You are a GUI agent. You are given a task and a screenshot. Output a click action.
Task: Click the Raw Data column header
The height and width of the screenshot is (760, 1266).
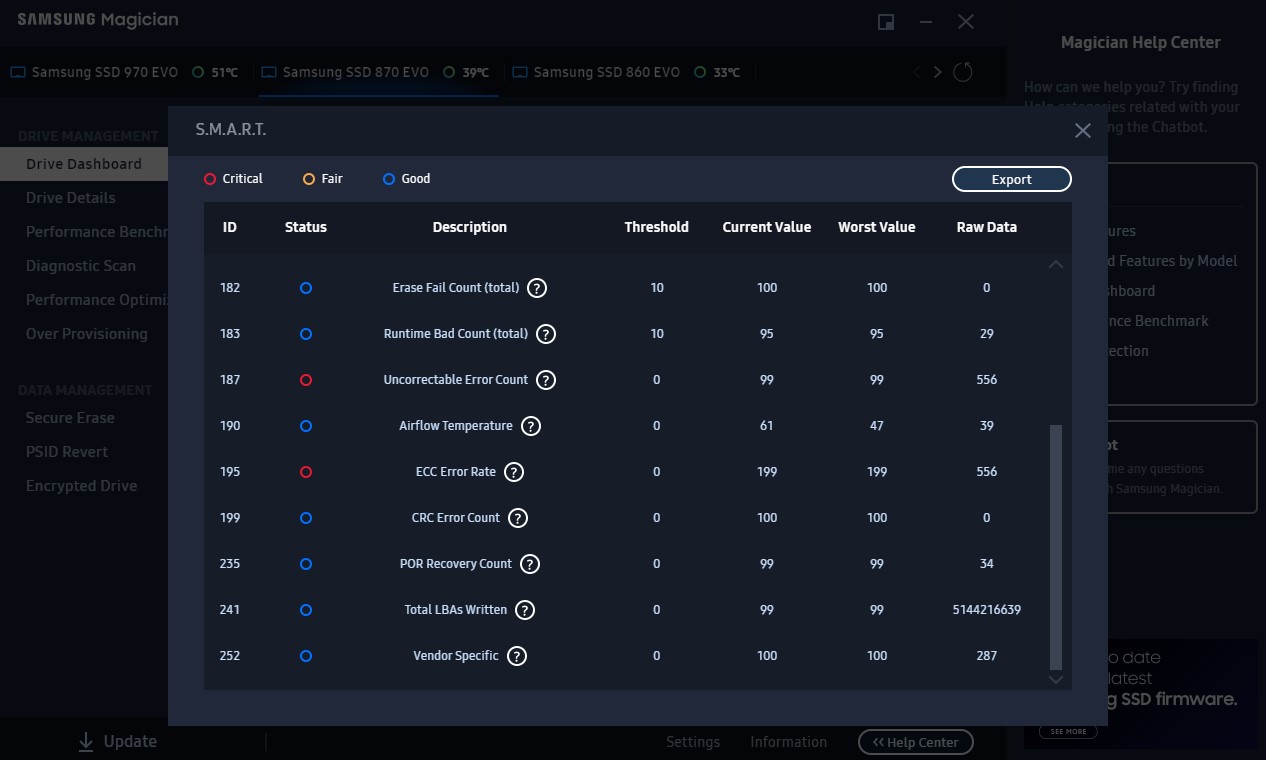(987, 227)
